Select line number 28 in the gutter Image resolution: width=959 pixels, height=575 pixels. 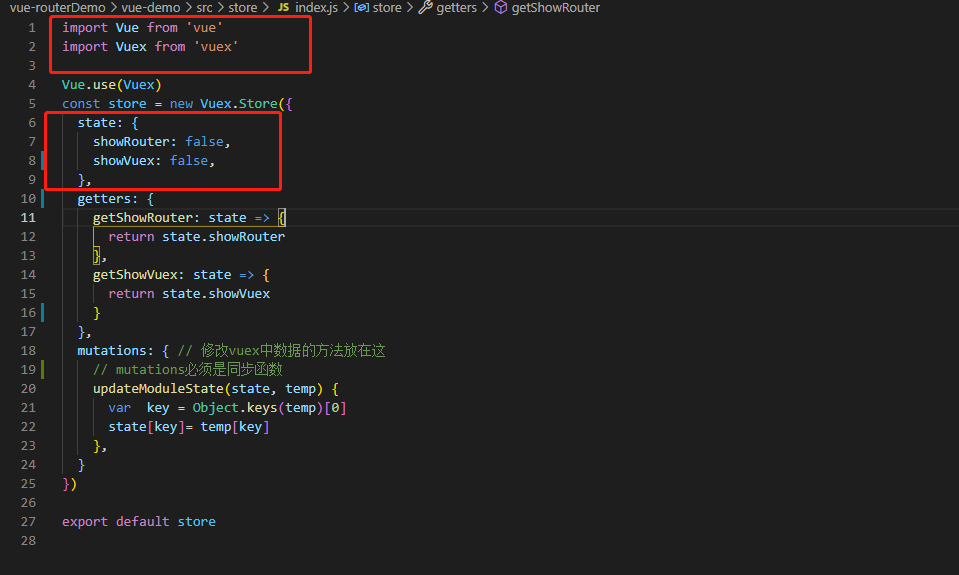click(x=28, y=541)
